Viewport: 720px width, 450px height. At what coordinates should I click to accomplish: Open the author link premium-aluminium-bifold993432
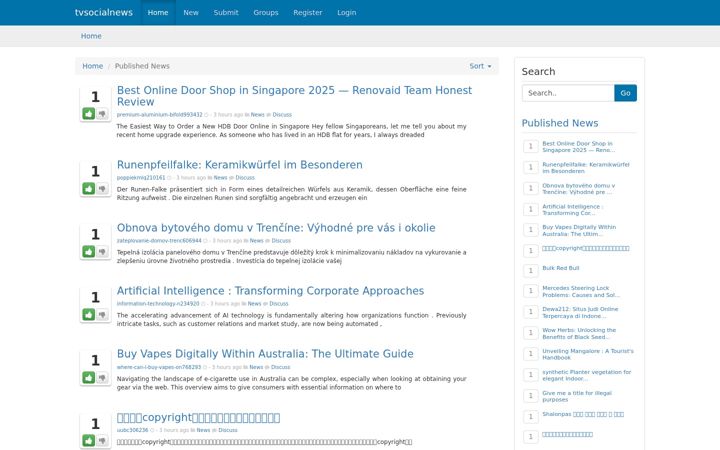(159, 115)
